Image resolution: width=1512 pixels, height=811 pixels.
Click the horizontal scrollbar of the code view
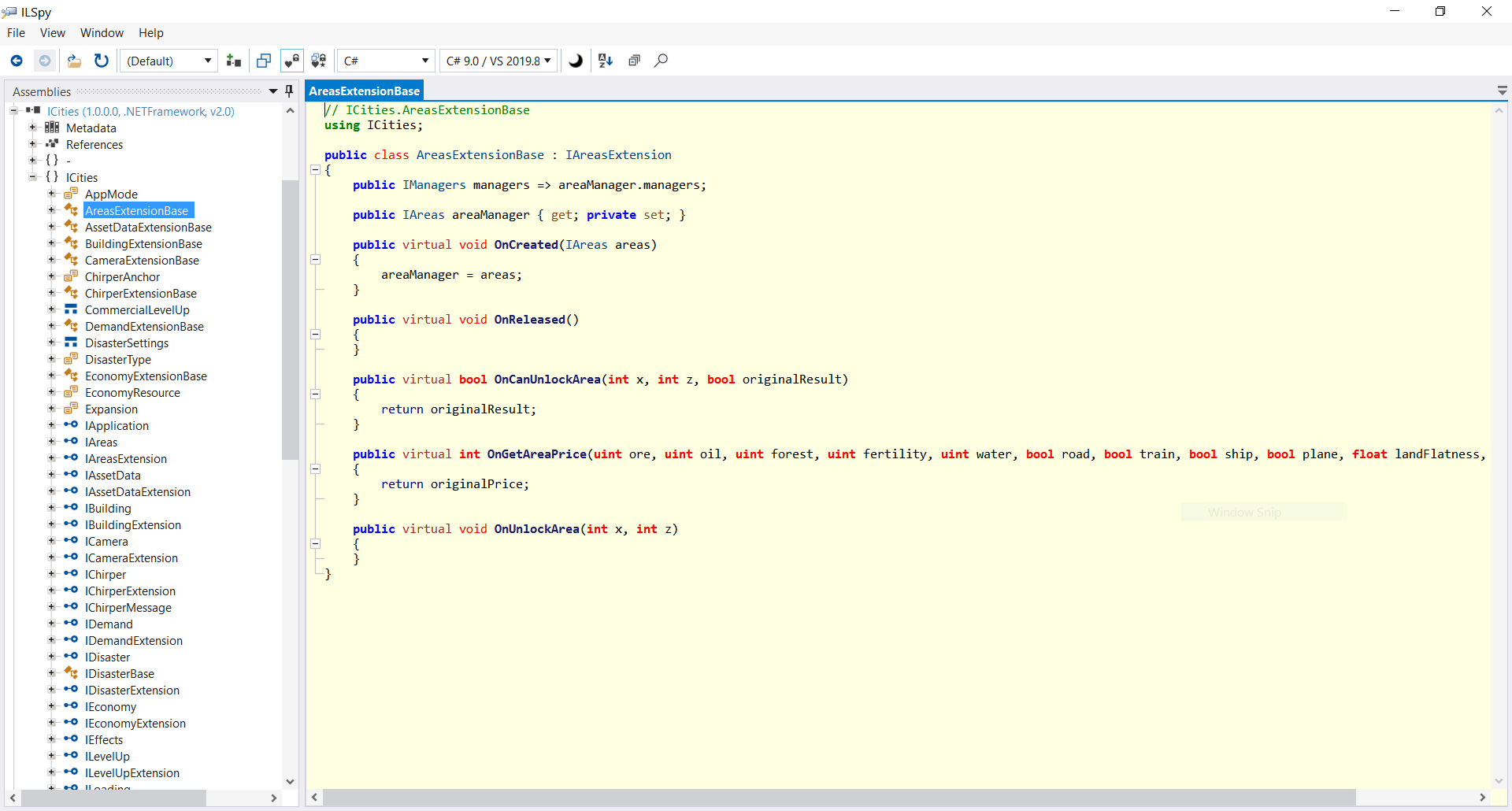[839, 798]
